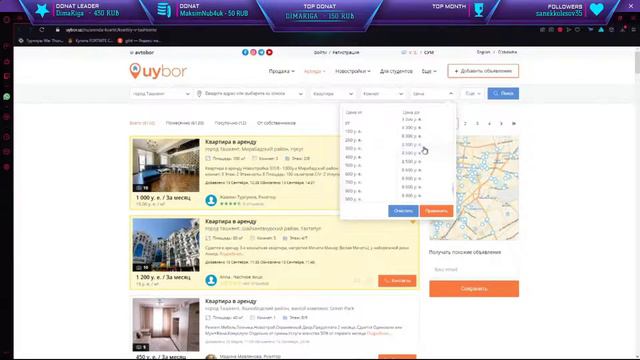Open the third listing's room photo
Viewport: 640px width, 360px height.
point(166,324)
